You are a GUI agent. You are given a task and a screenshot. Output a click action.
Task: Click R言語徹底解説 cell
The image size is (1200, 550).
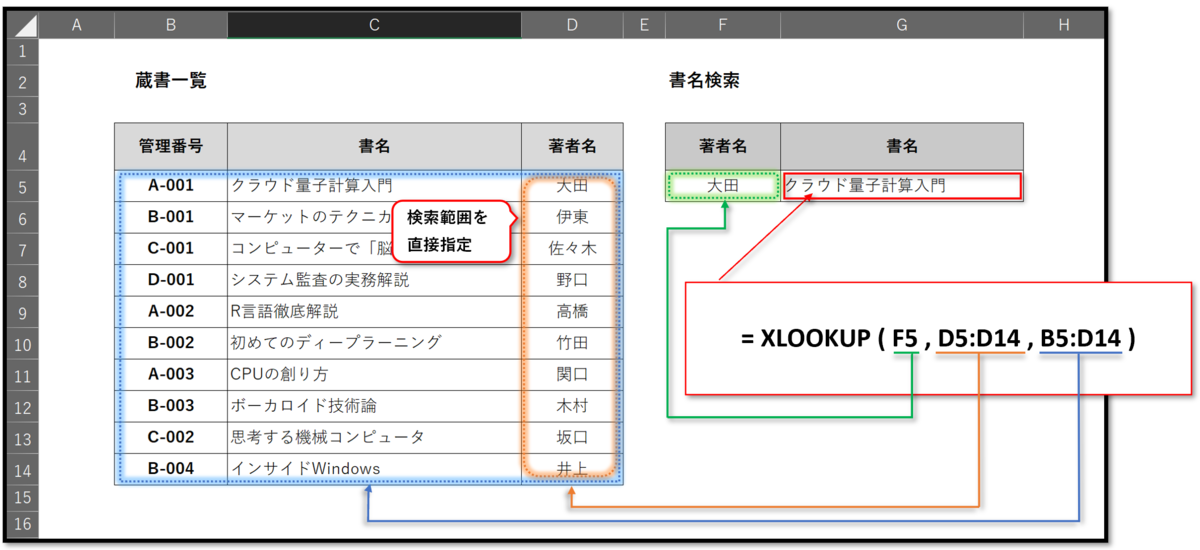click(374, 312)
